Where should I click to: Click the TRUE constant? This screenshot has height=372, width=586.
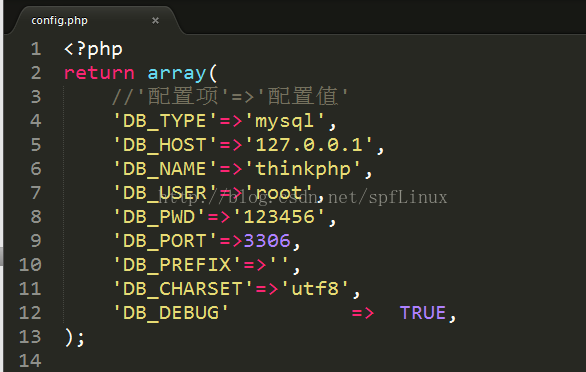(423, 313)
